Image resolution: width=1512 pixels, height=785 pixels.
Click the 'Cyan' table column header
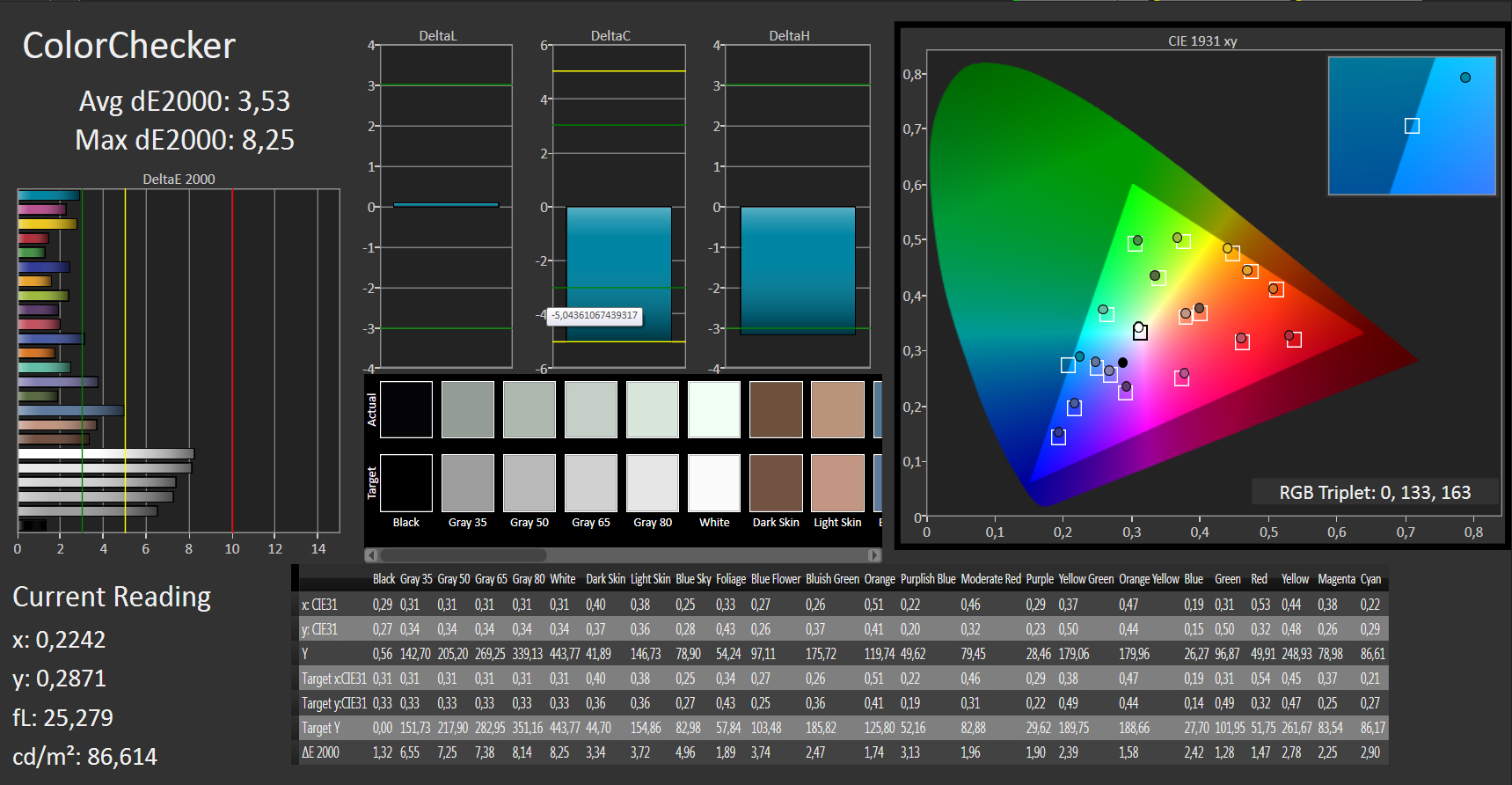[x=1370, y=579]
